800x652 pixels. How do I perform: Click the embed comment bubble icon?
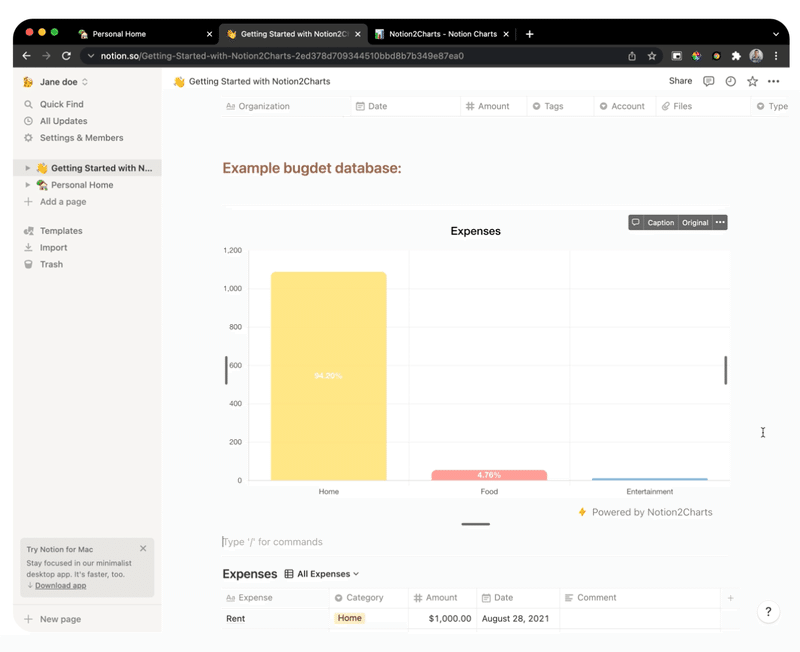click(636, 222)
